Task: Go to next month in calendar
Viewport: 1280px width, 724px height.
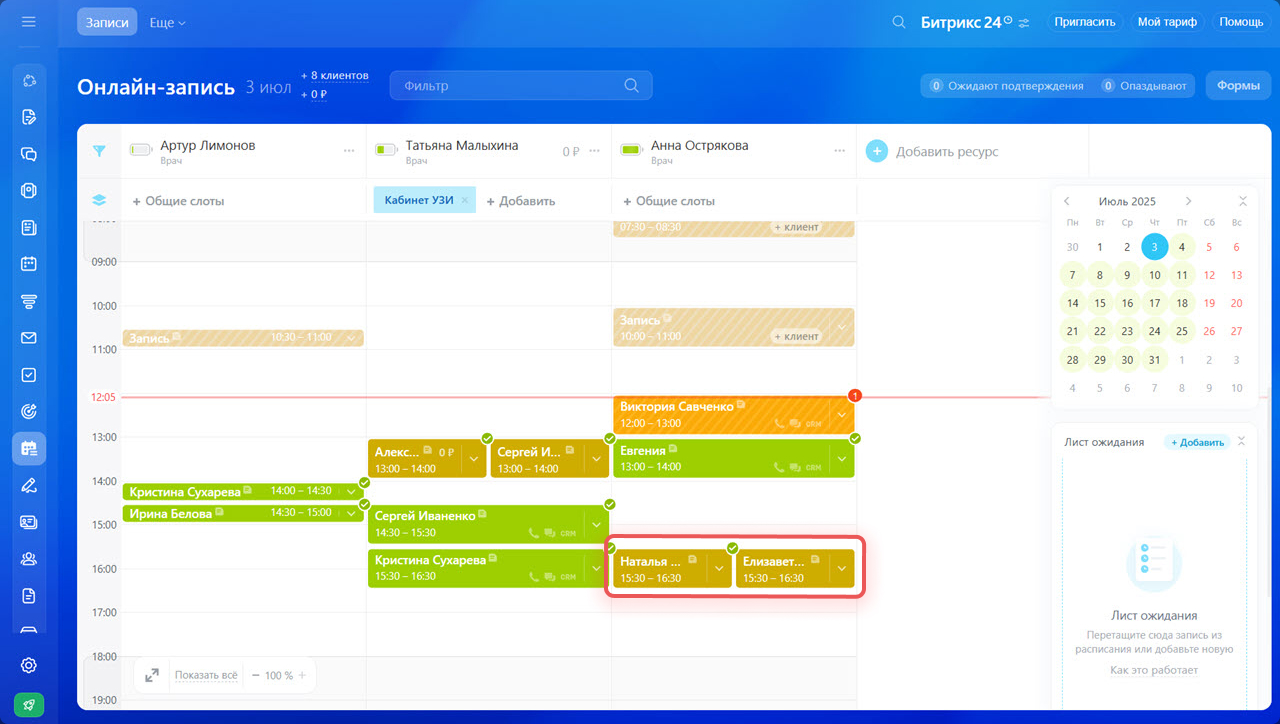Action: (1188, 201)
